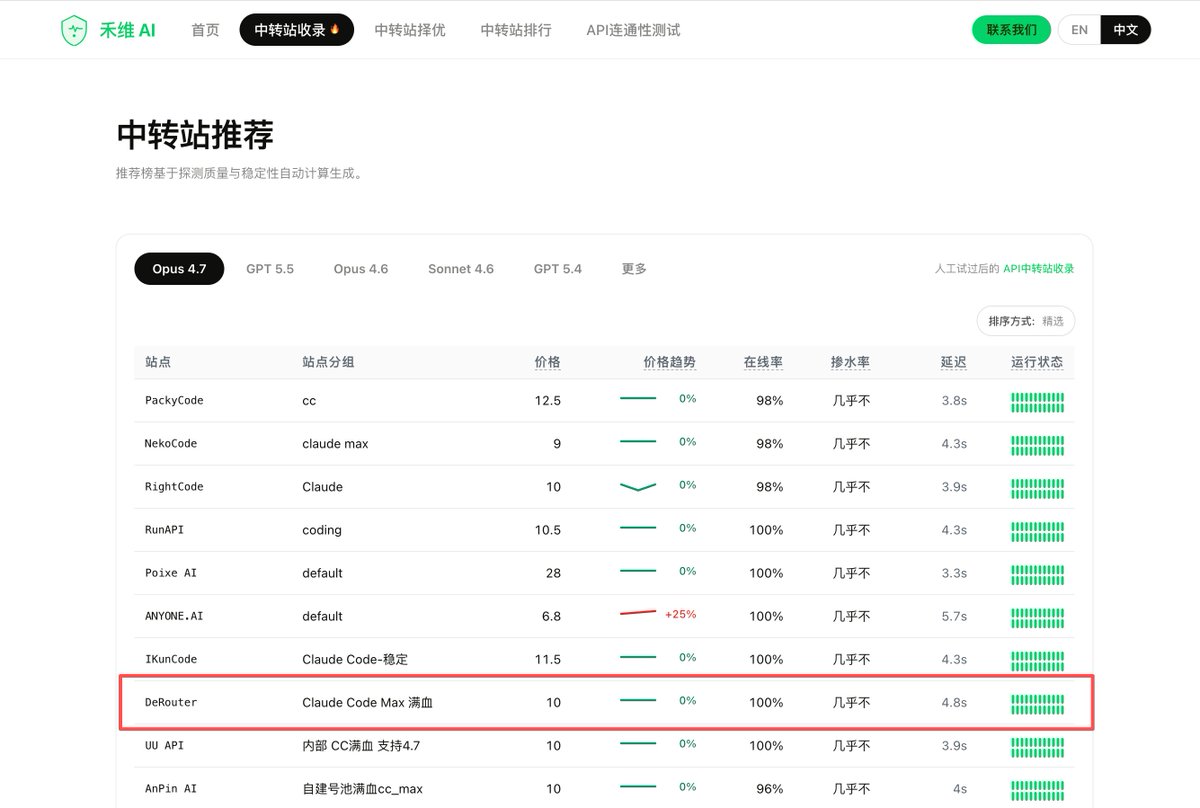The height and width of the screenshot is (808, 1200).
Task: Open the NekoCode site row
Action: click(x=604, y=443)
